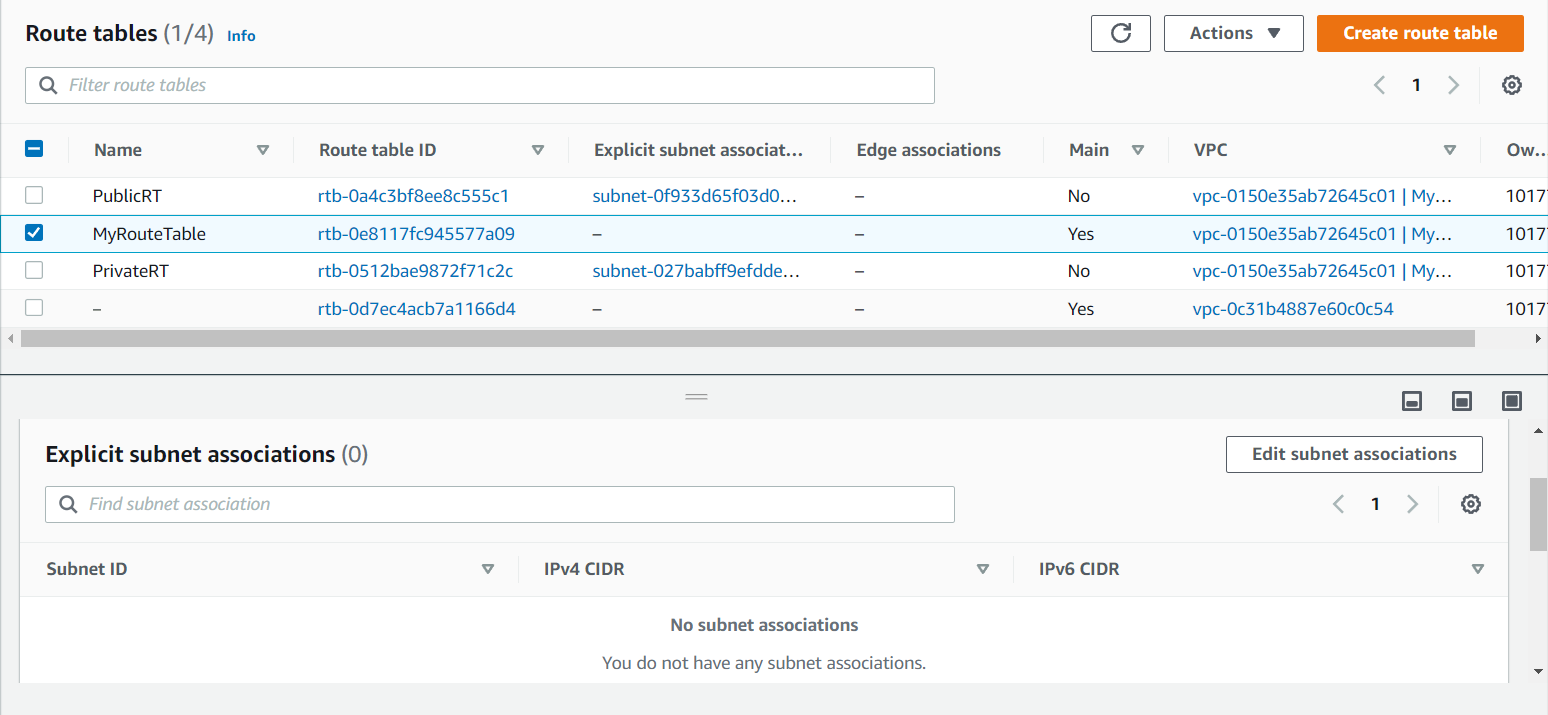Click the panel split handle
Screen dimensions: 1548x715
tap(696, 397)
